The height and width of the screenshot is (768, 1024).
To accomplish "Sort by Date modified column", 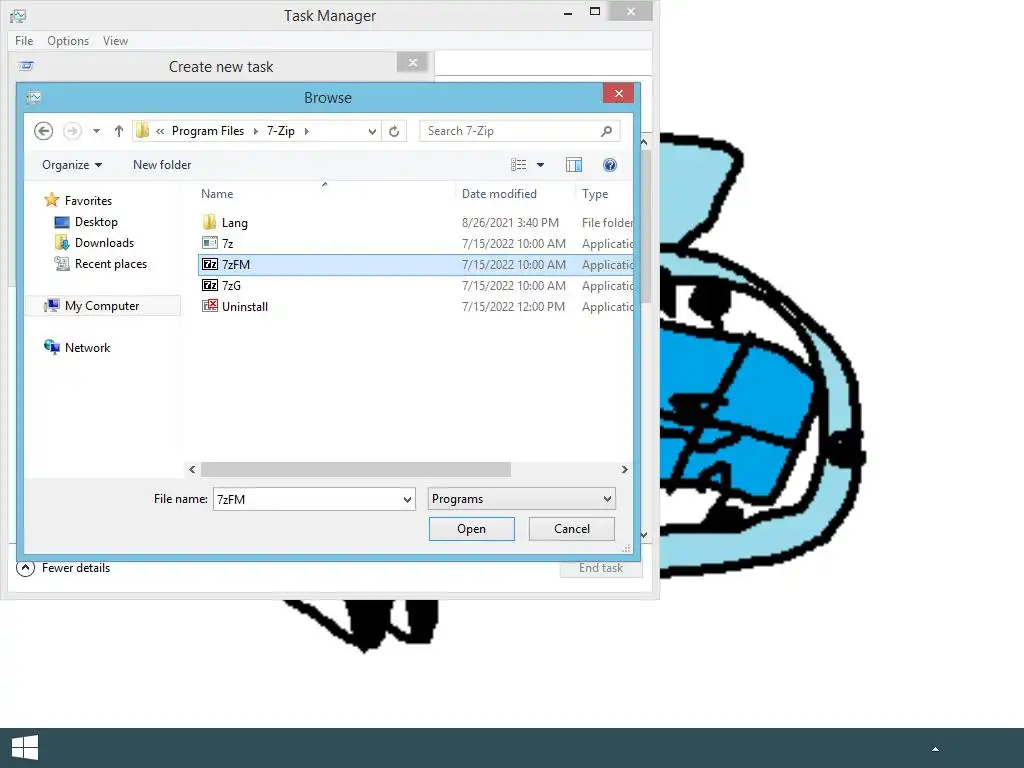I will [499, 194].
